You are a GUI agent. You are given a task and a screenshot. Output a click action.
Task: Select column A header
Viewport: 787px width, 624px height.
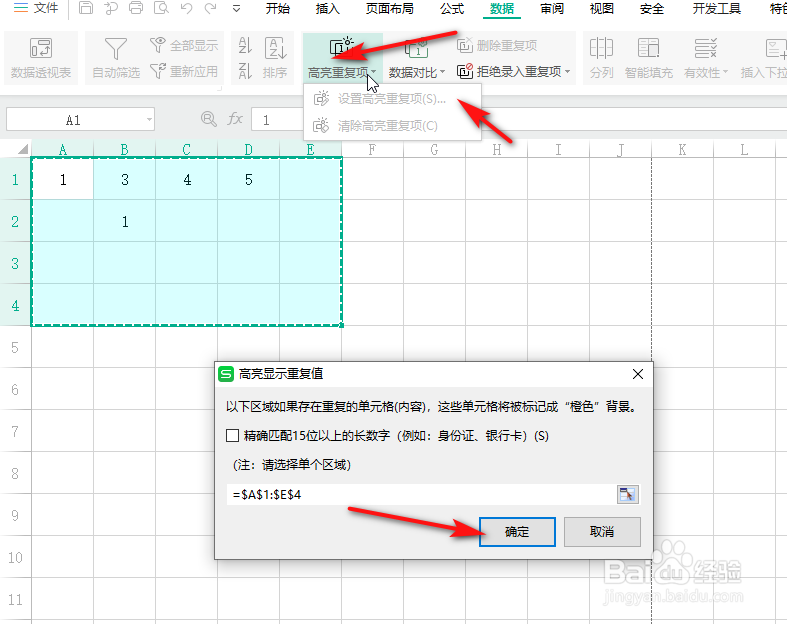pos(62,149)
